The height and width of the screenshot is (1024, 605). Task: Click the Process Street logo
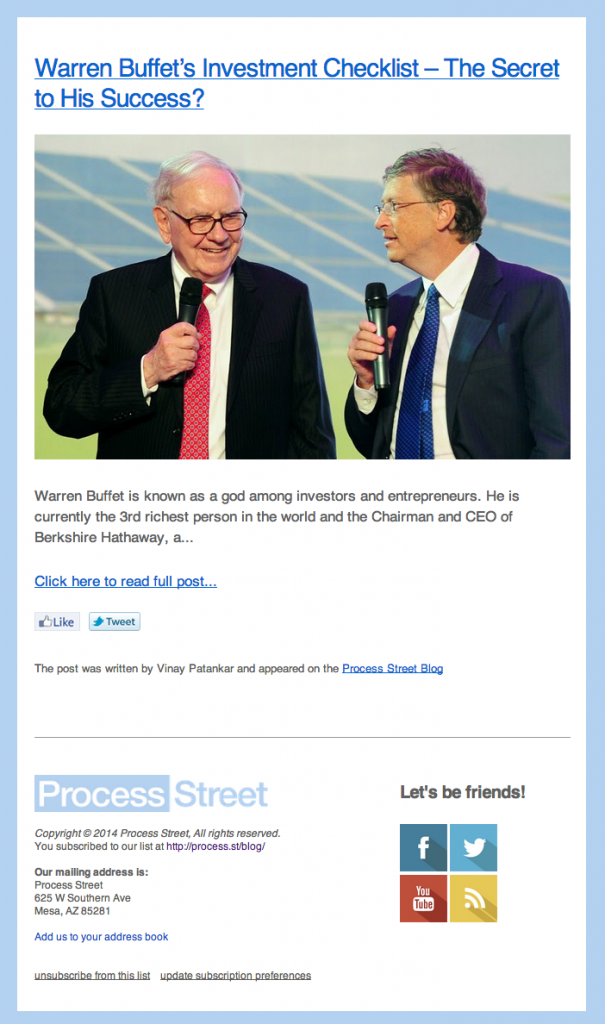[151, 793]
